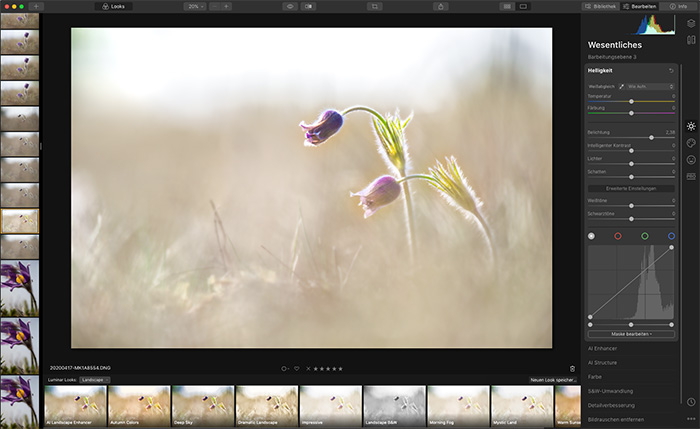Click the Intelligenter Kontrast slider handle

(x=631, y=151)
